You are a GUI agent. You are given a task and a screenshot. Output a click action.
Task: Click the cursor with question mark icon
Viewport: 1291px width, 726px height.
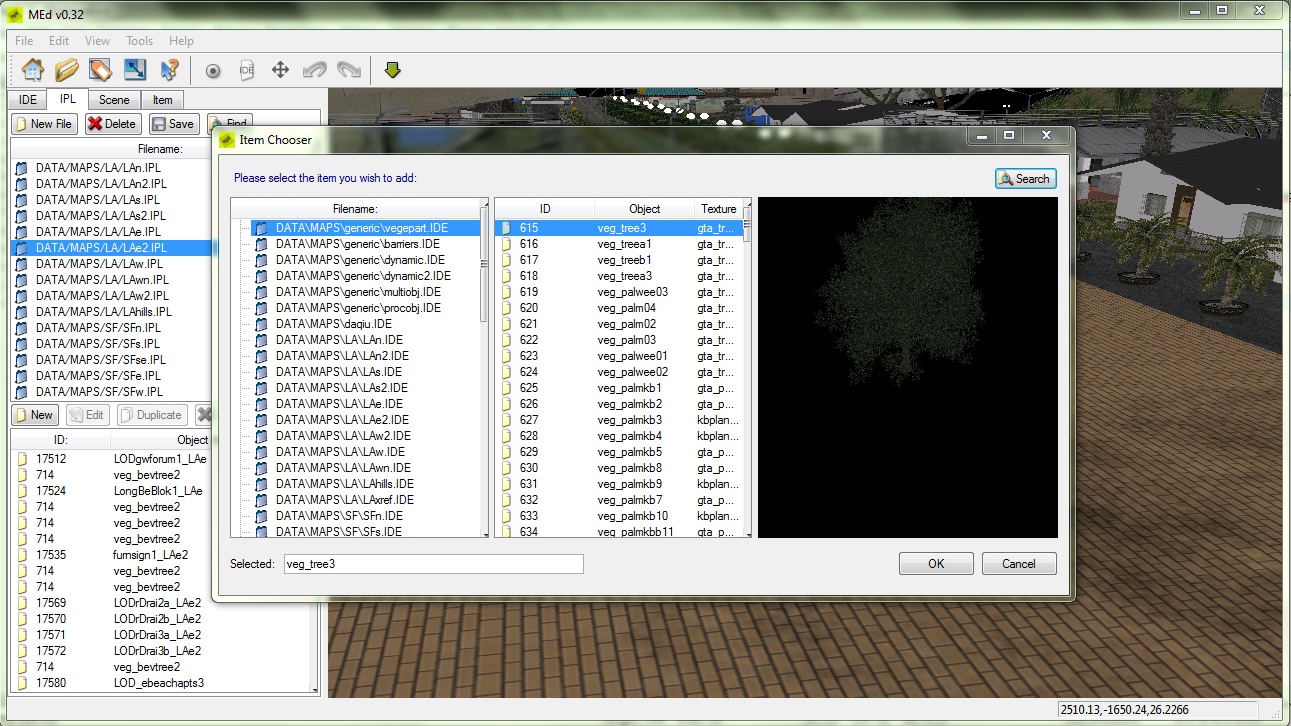click(x=169, y=70)
